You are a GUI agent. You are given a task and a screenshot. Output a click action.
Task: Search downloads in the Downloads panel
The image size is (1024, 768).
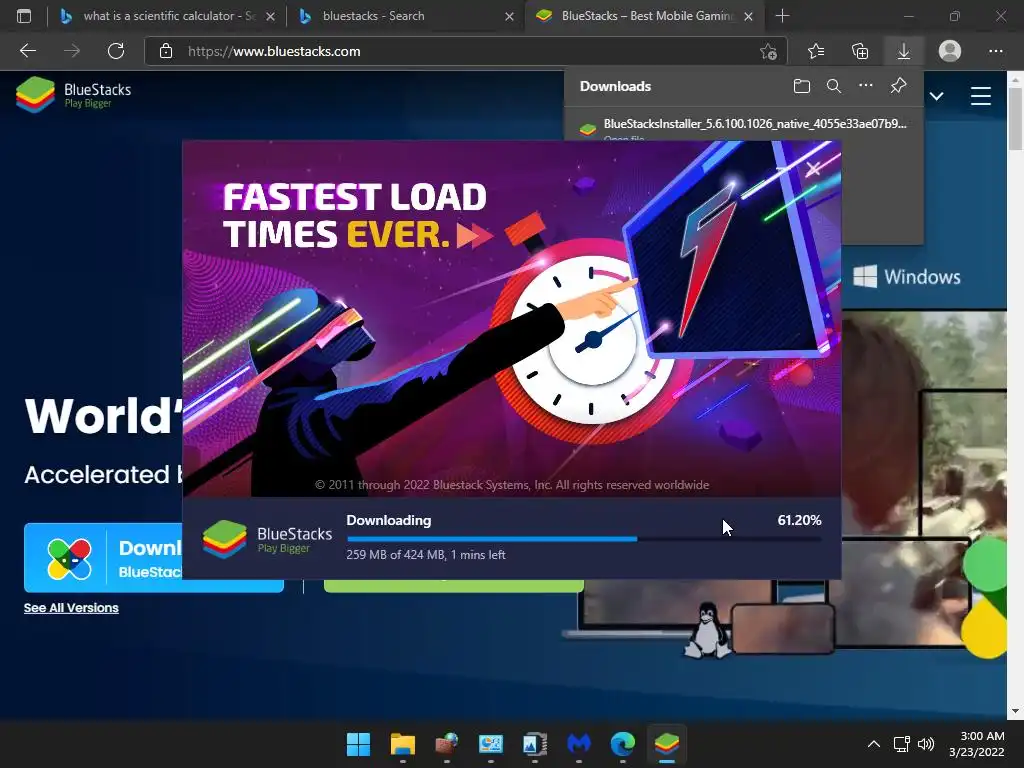(834, 86)
